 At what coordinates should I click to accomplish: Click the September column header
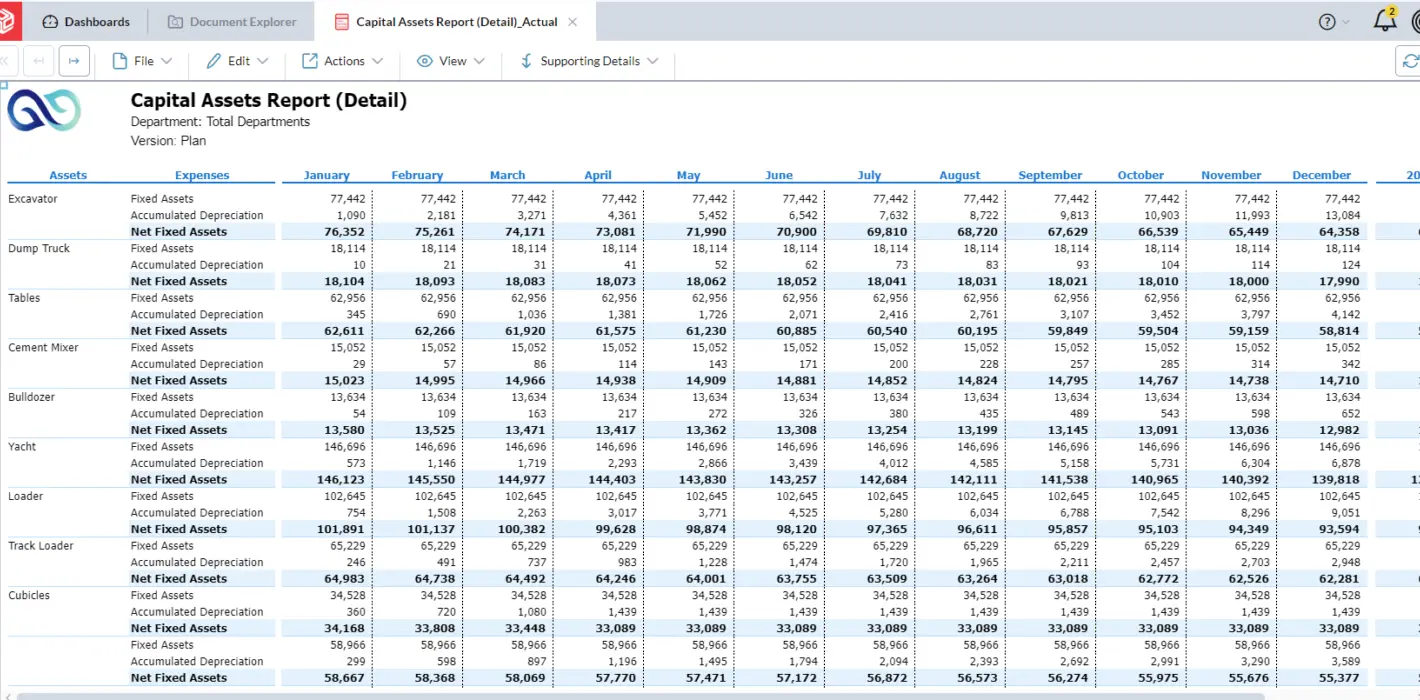point(1050,175)
